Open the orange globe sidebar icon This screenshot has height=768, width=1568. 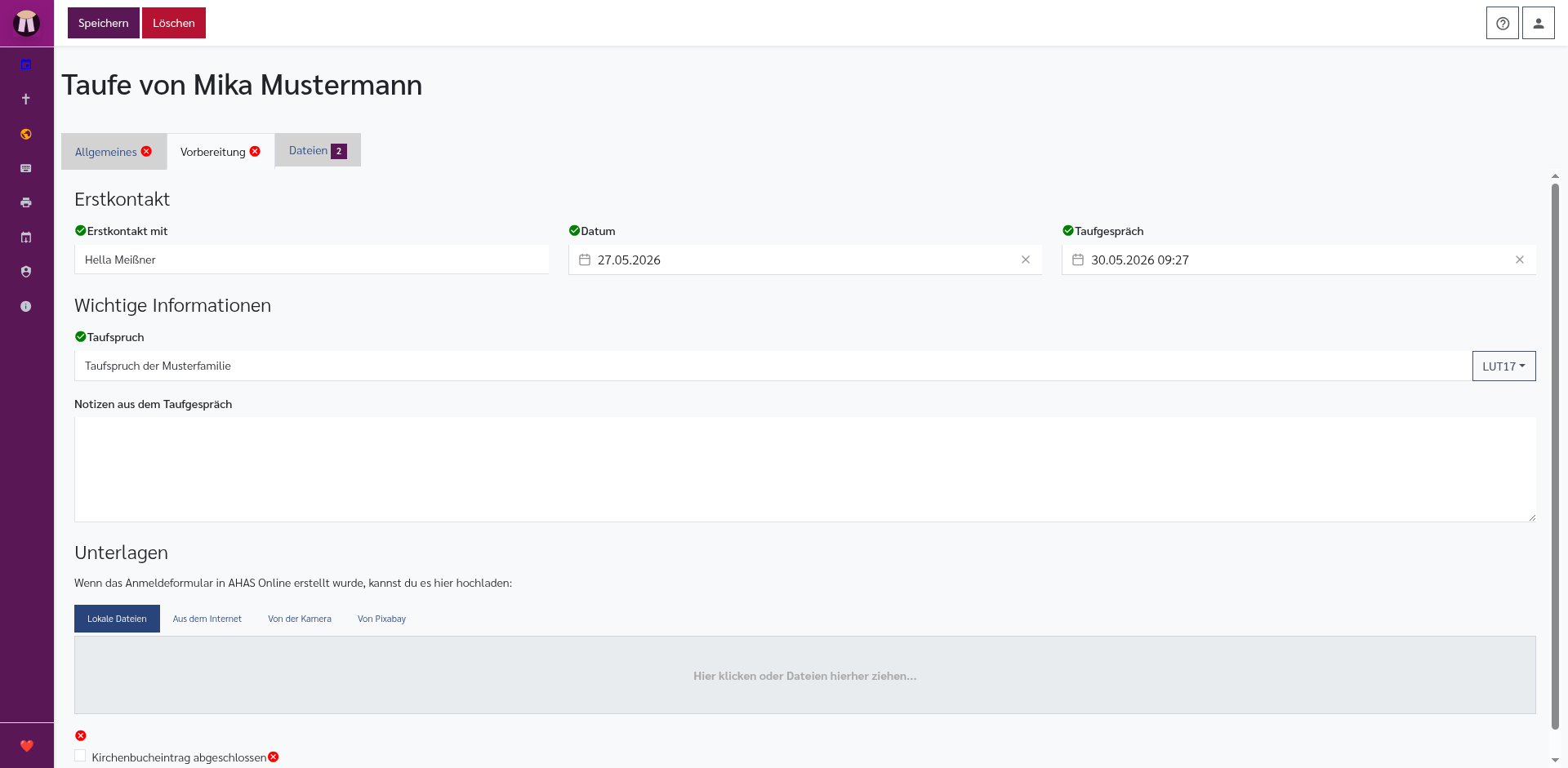[26, 134]
